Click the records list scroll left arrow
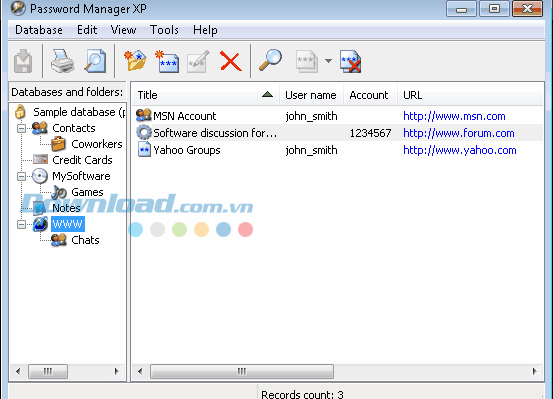 click(x=140, y=371)
